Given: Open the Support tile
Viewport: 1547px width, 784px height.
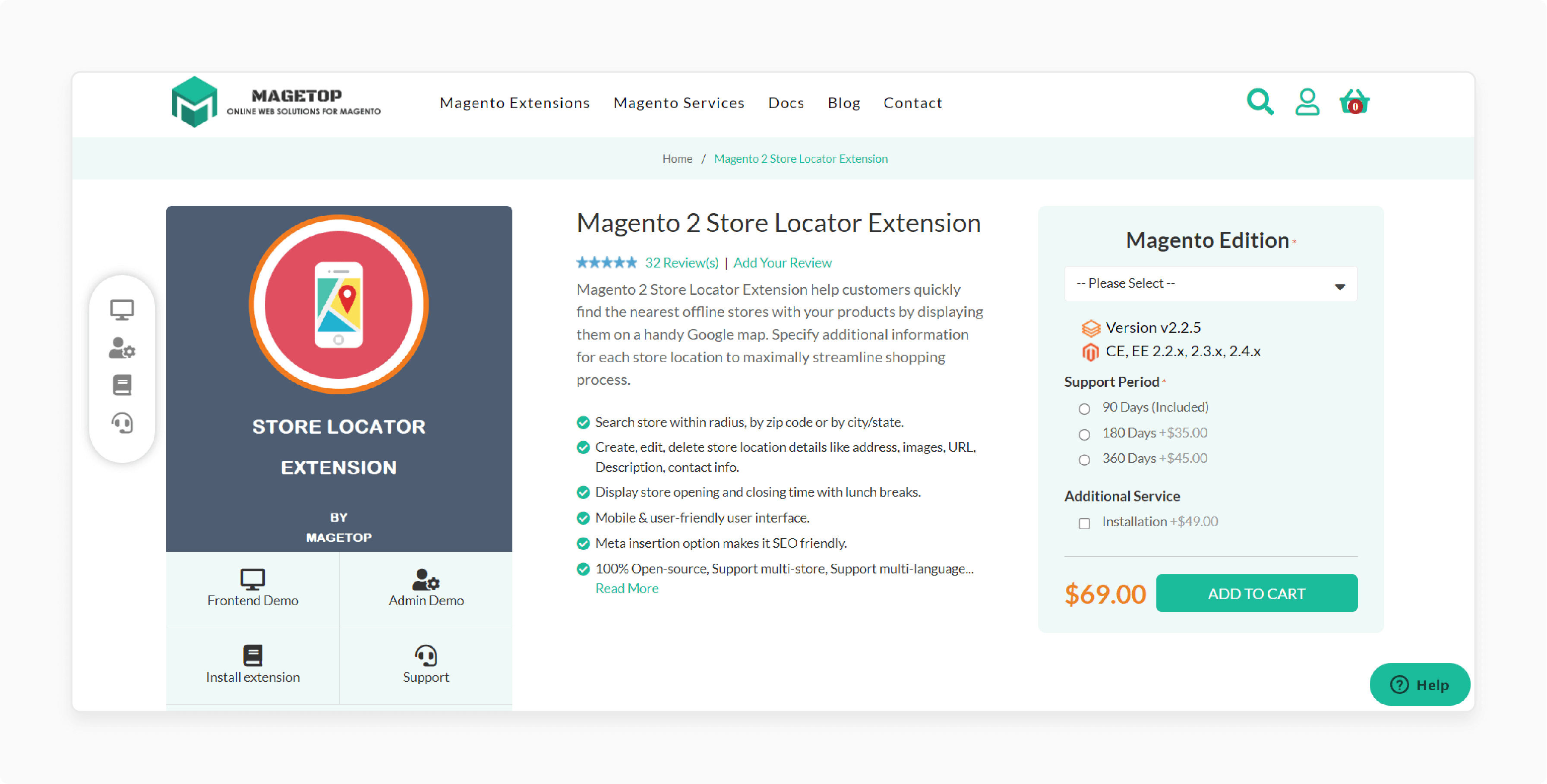Looking at the screenshot, I should pyautogui.click(x=426, y=665).
